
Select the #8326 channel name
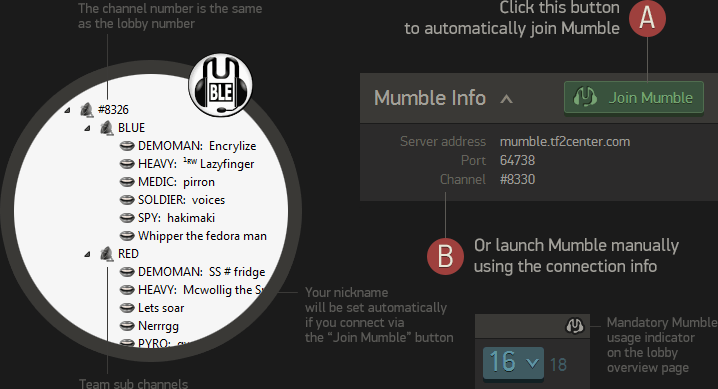(113, 110)
